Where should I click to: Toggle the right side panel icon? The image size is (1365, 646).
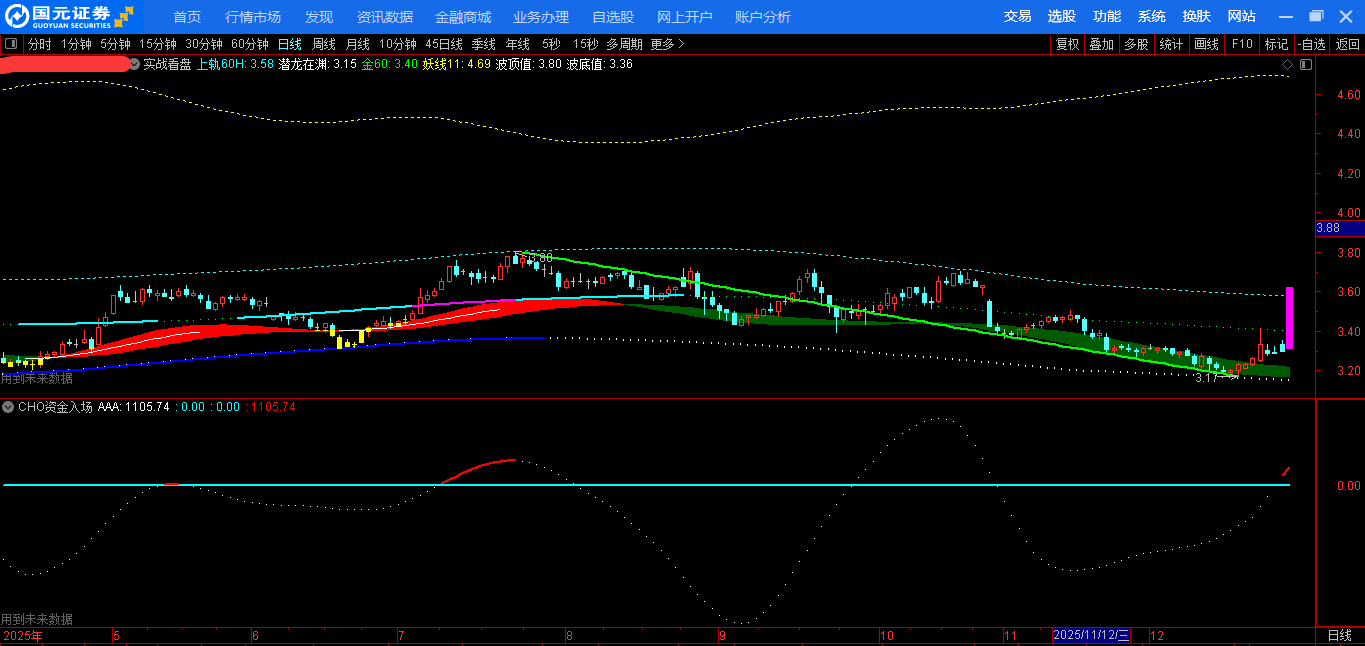1305,65
